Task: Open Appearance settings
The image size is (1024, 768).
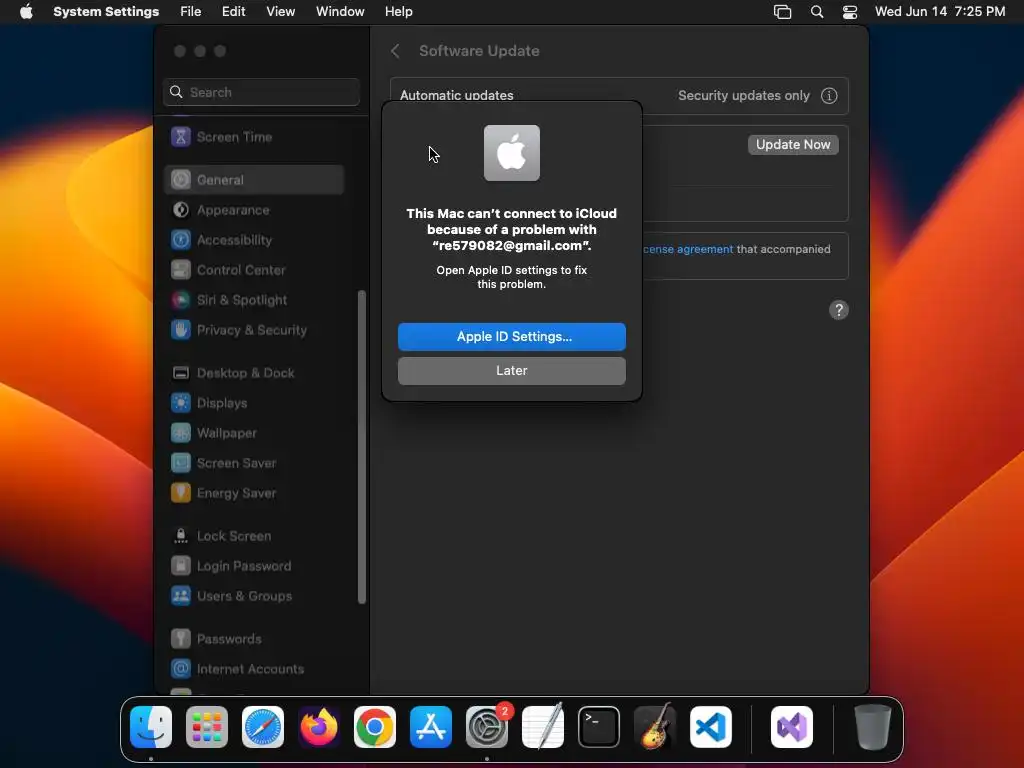Action: coord(254,210)
